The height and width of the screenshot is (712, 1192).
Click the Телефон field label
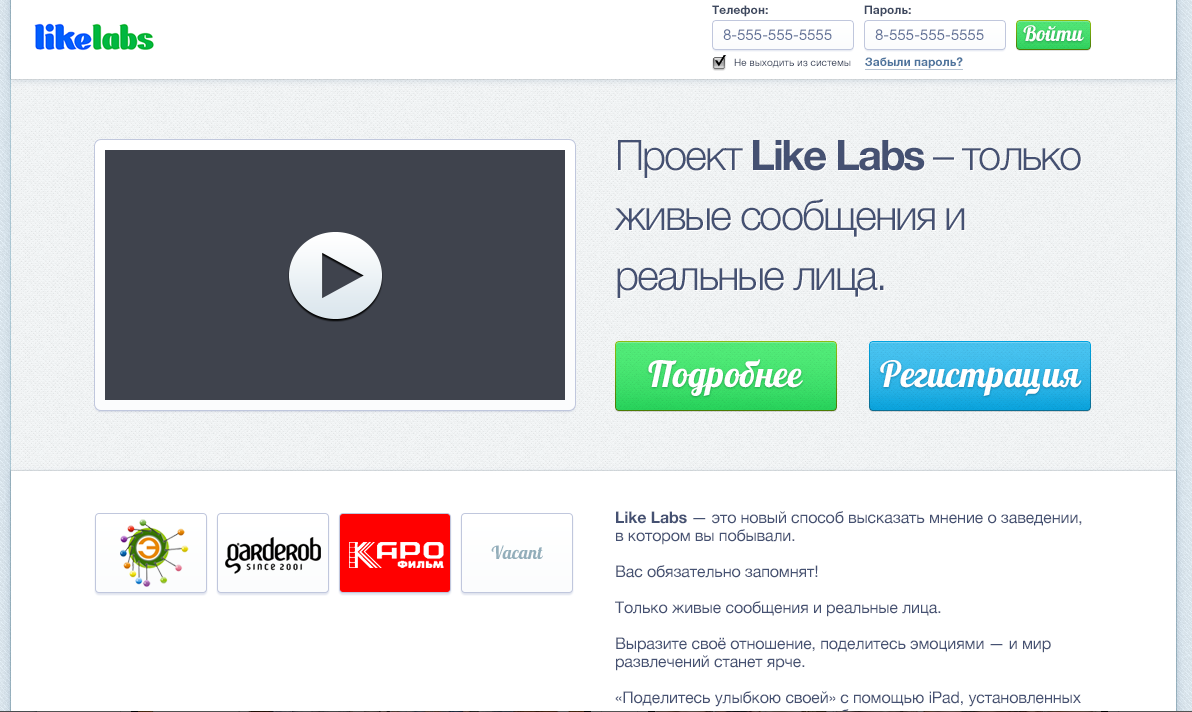pos(740,11)
